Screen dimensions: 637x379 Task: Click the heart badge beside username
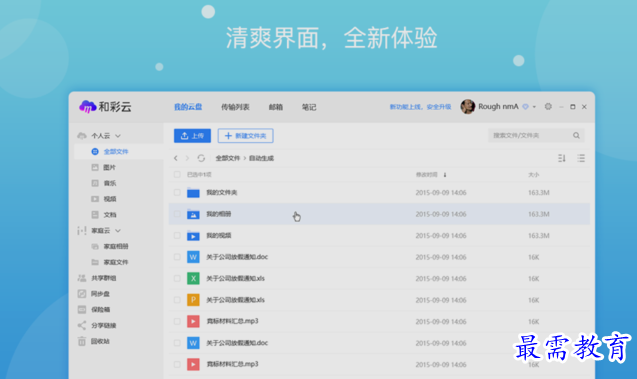coord(525,107)
